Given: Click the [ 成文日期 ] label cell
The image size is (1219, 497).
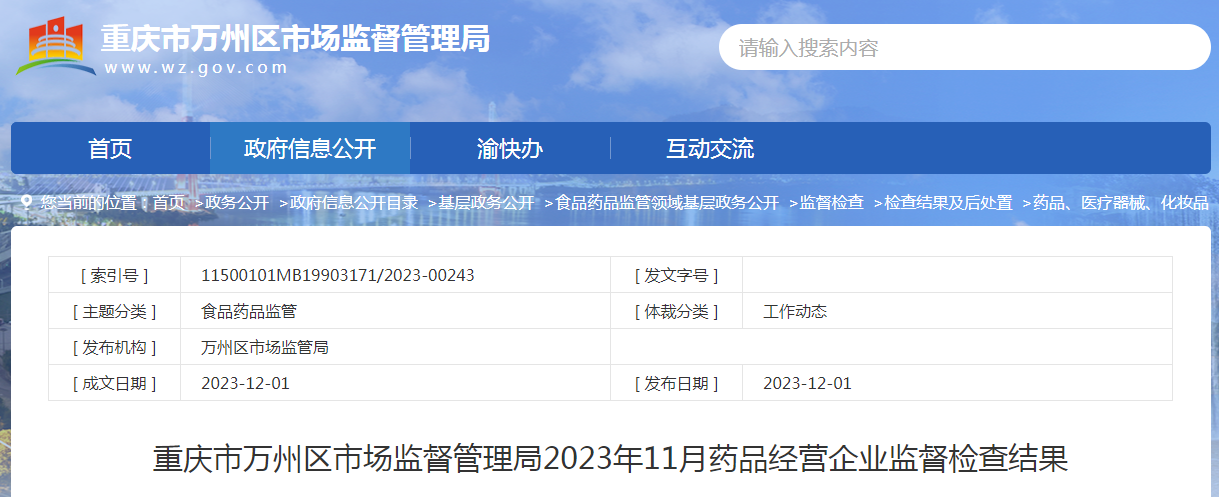Looking at the screenshot, I should click(x=114, y=383).
